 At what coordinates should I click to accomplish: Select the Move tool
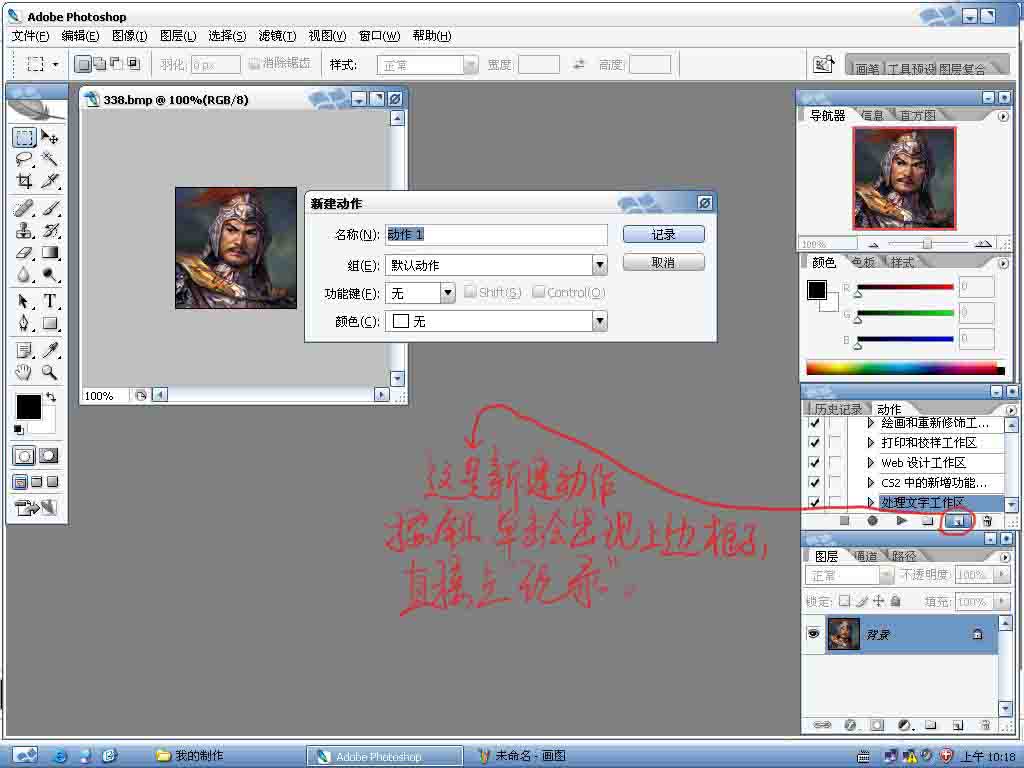pyautogui.click(x=50, y=137)
